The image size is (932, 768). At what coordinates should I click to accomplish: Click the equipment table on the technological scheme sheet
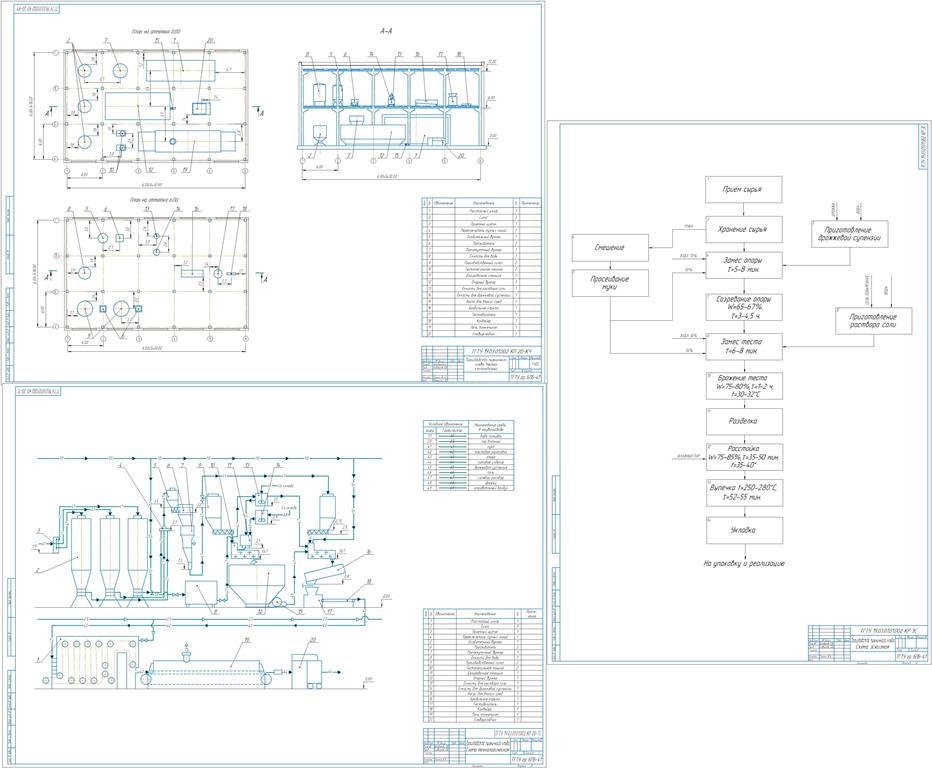(x=481, y=666)
